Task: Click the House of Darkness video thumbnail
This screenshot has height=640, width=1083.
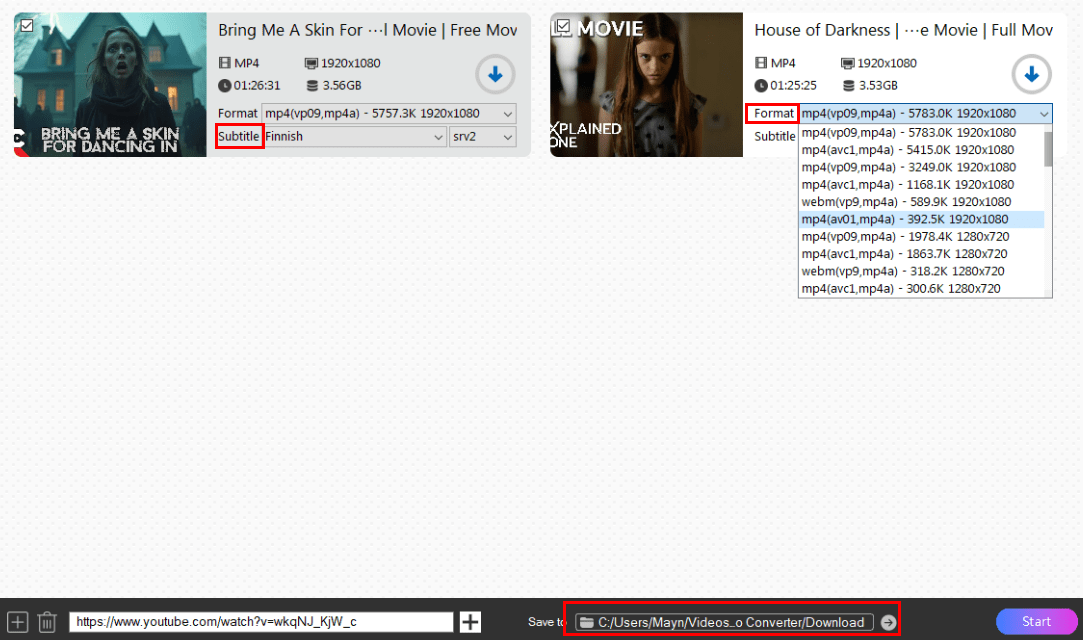Action: click(x=646, y=85)
